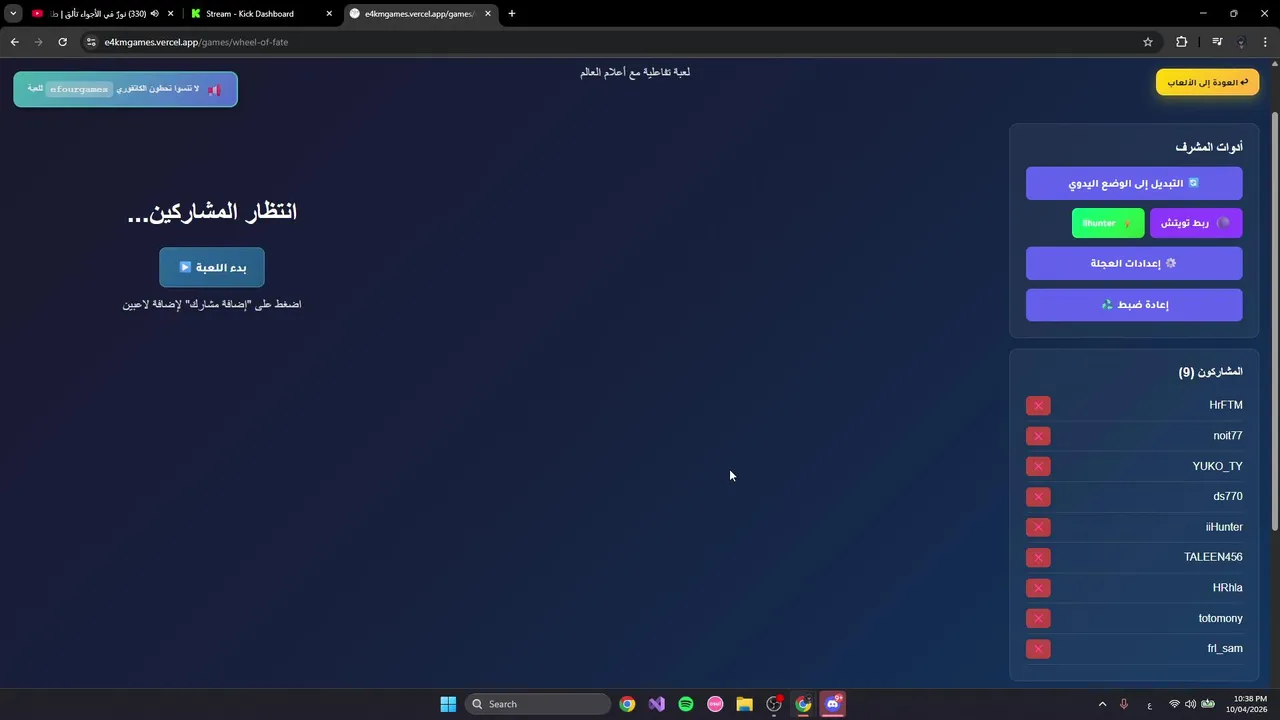Open Visual Studio from the taskbar
This screenshot has width=1280, height=720.
tap(656, 704)
